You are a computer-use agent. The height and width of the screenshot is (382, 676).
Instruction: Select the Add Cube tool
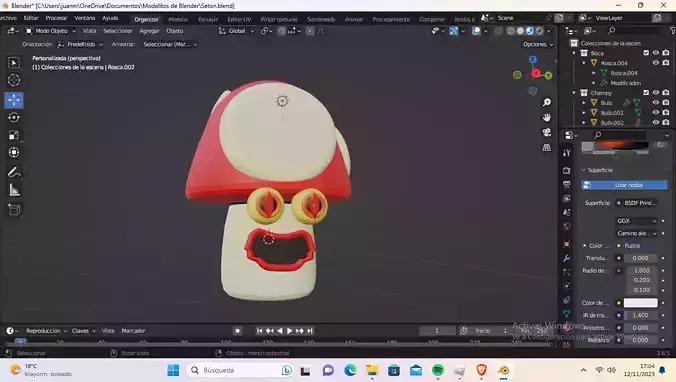tap(14, 210)
